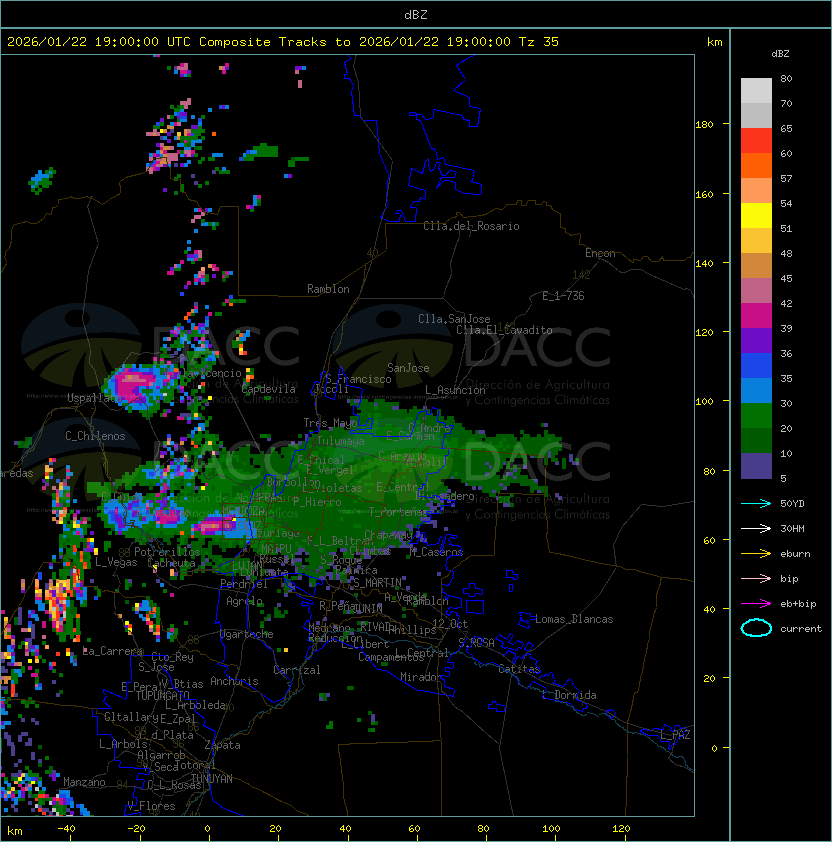Click the white 30HM track arrow in legend
The image size is (832, 842).
tap(756, 528)
